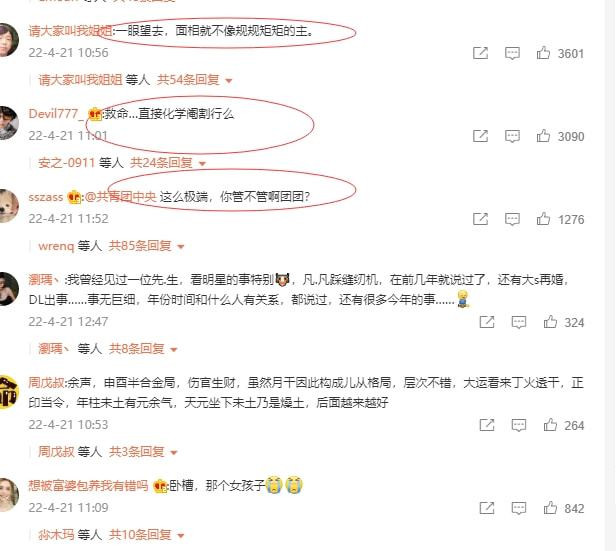Open the Devil777_ username profile
The image size is (616, 551).
pos(56,114)
